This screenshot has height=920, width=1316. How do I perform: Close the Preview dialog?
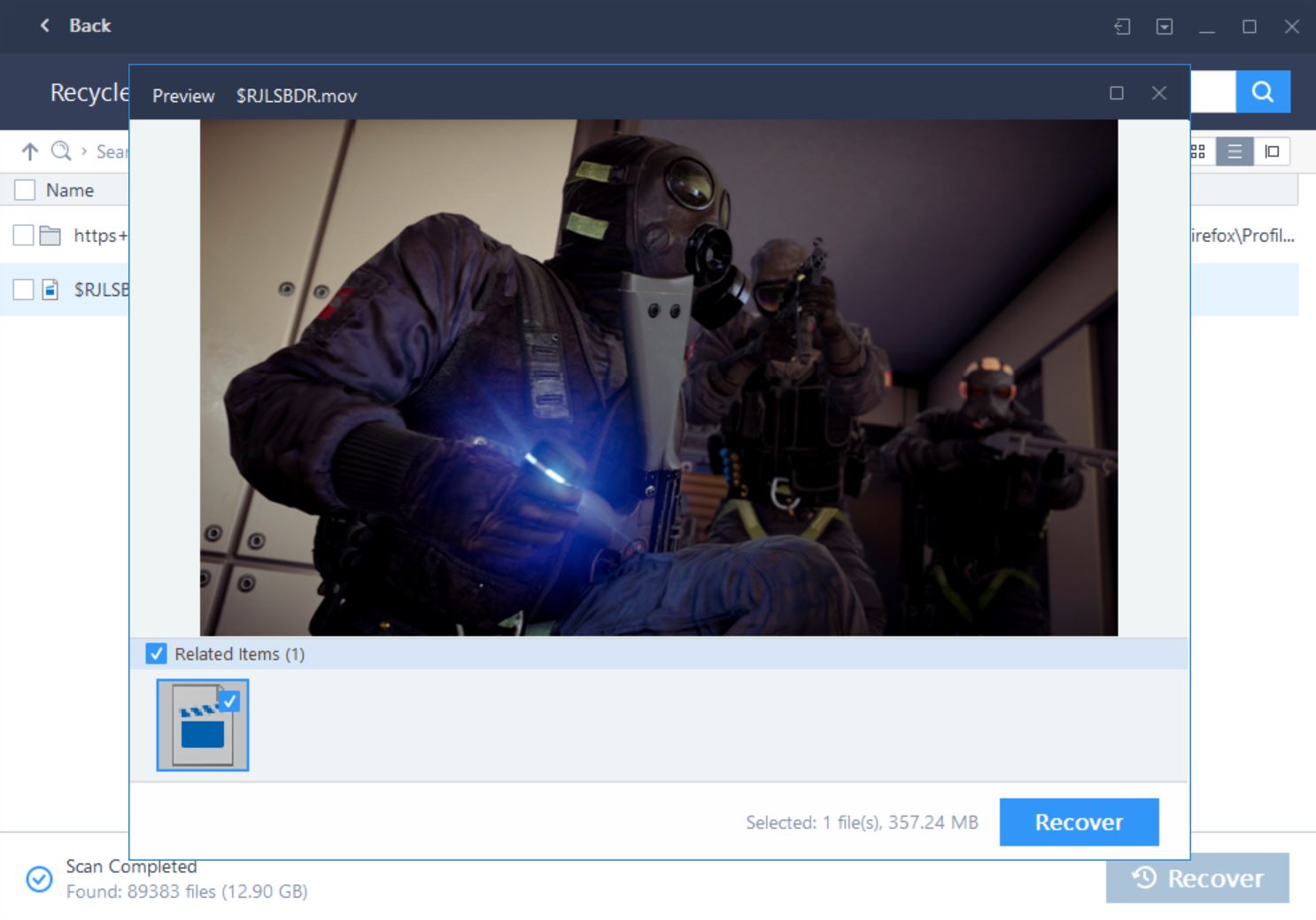(x=1158, y=93)
